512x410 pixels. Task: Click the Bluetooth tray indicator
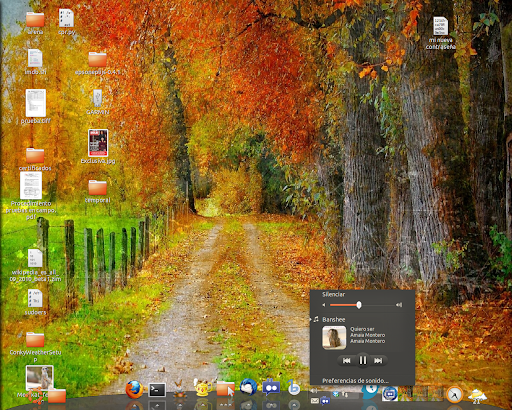[336, 394]
